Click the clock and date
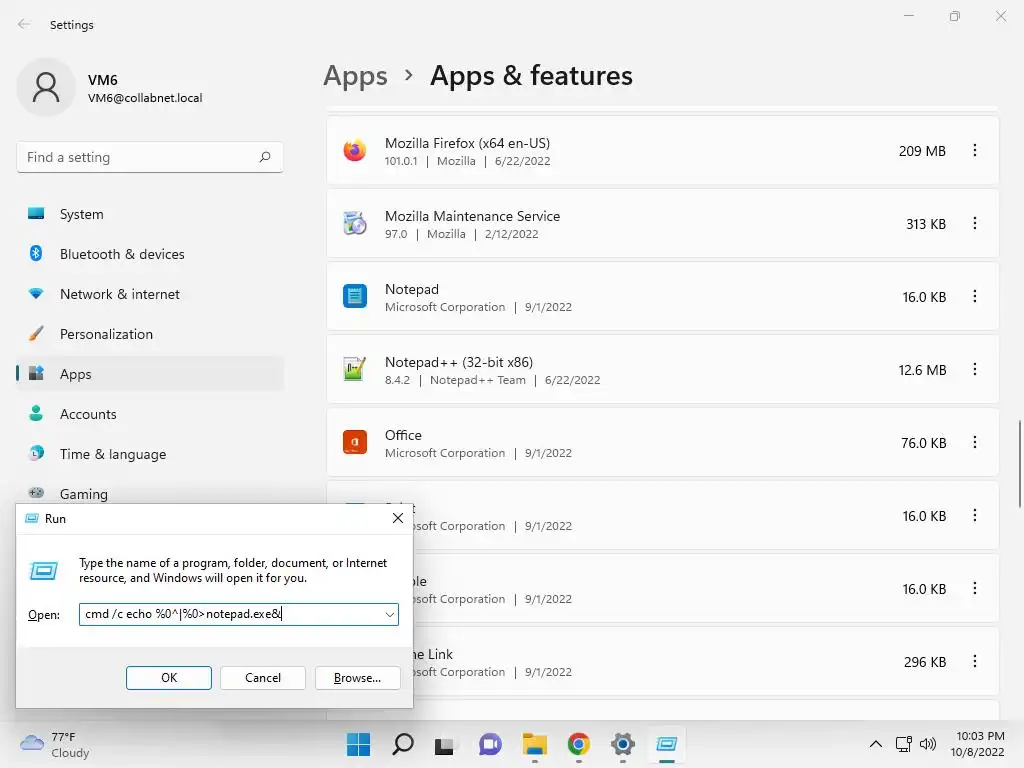Screen dimensions: 1024x768 (x=978, y=744)
